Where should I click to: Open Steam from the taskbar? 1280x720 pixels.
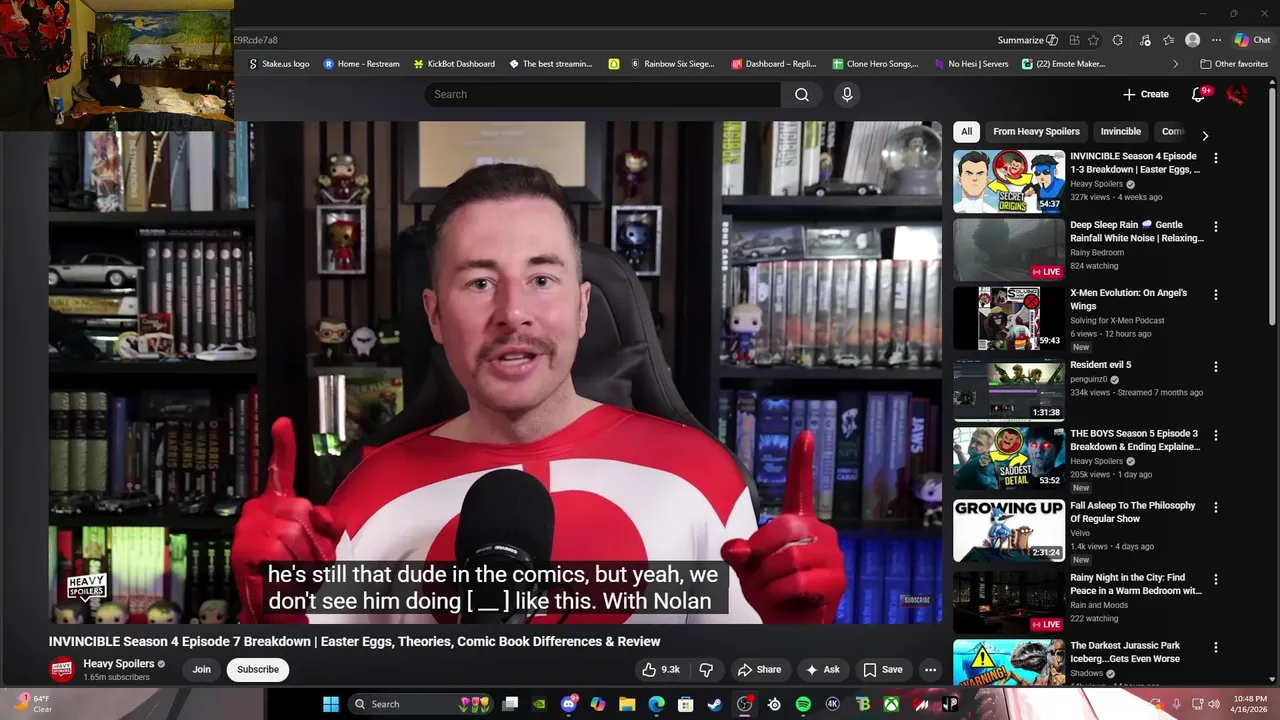pyautogui.click(x=715, y=704)
